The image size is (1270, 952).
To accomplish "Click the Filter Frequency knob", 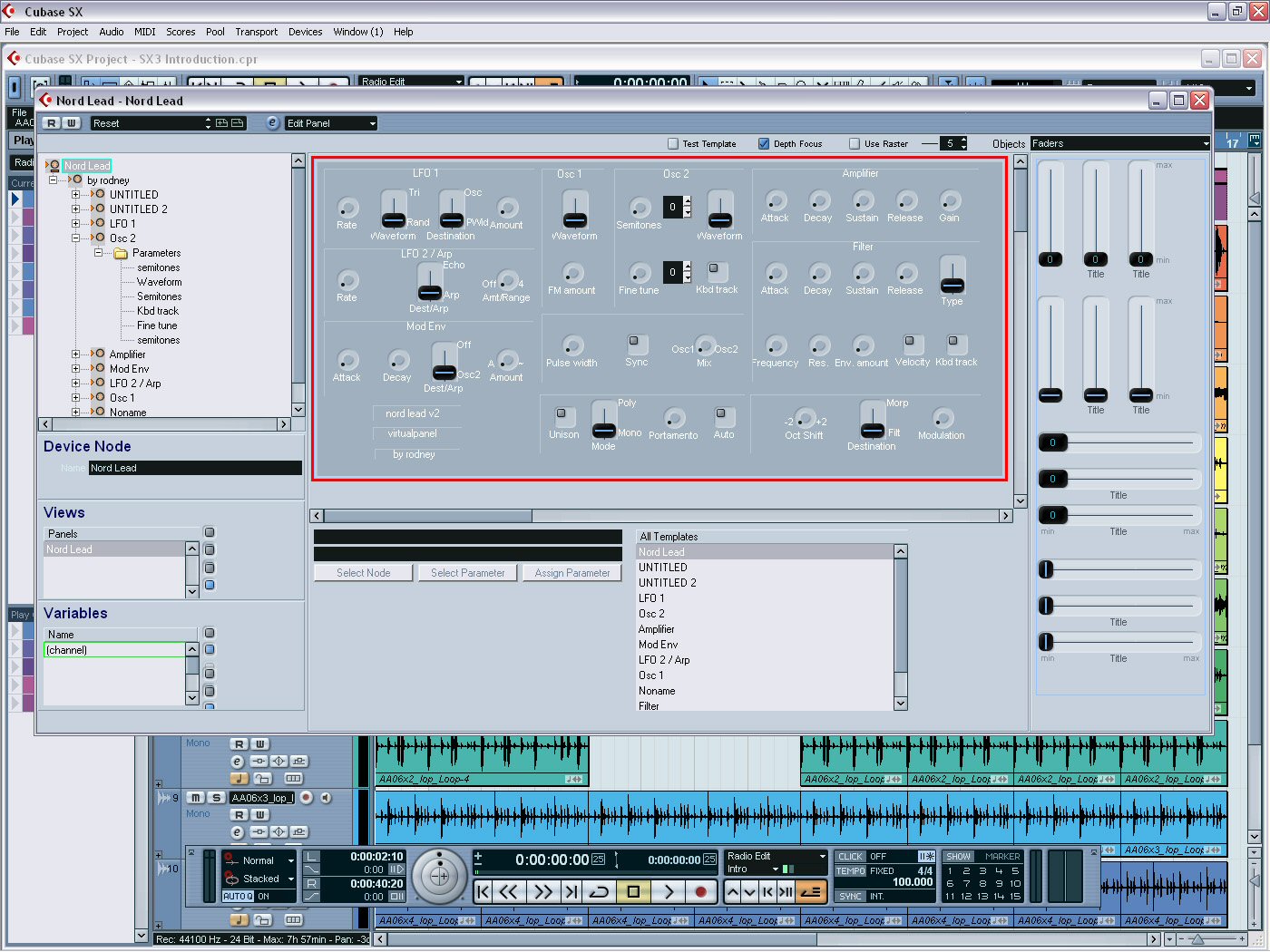I will [776, 345].
